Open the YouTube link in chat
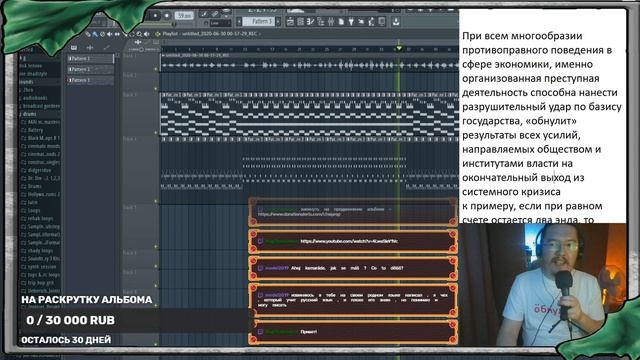 (349, 241)
